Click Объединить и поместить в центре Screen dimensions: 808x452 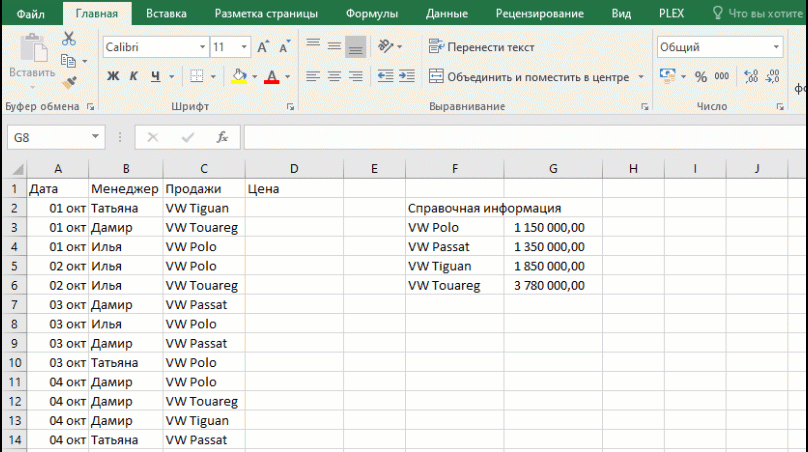529,77
